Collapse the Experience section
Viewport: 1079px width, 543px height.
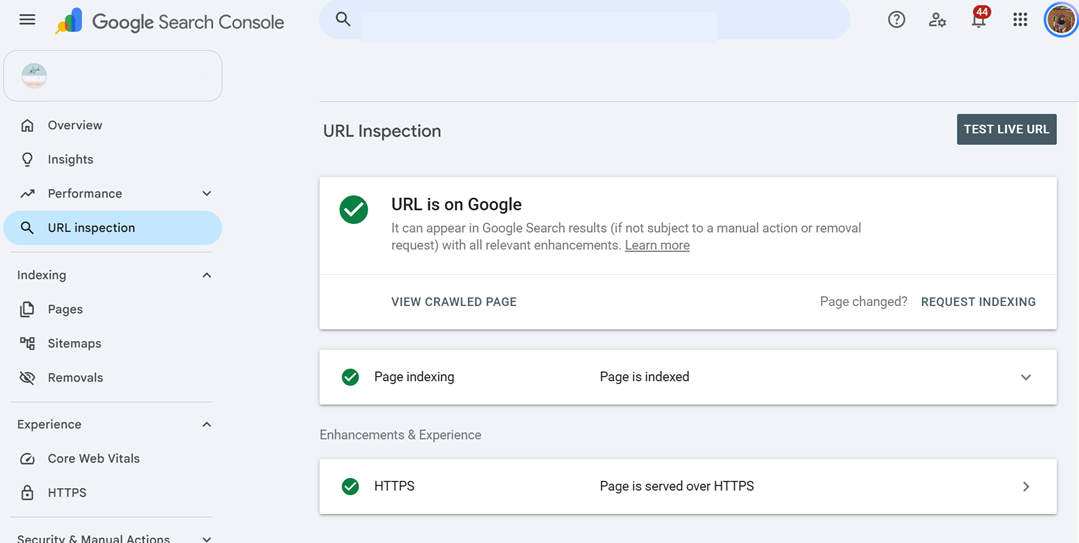[206, 425]
